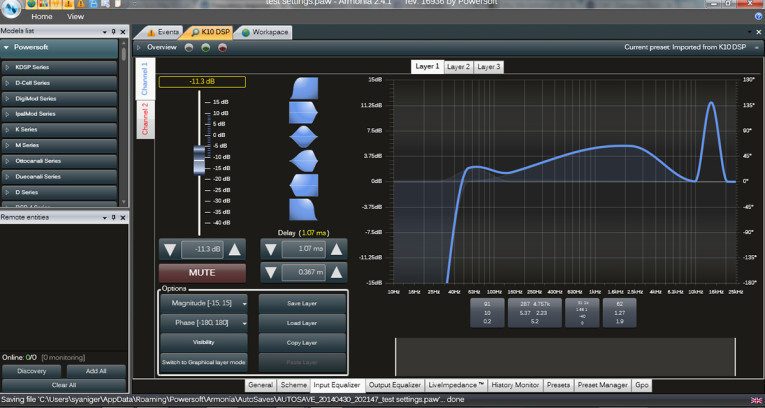Select the top high-pass filter shape icon
The width and height of the screenshot is (765, 408).
(x=304, y=88)
